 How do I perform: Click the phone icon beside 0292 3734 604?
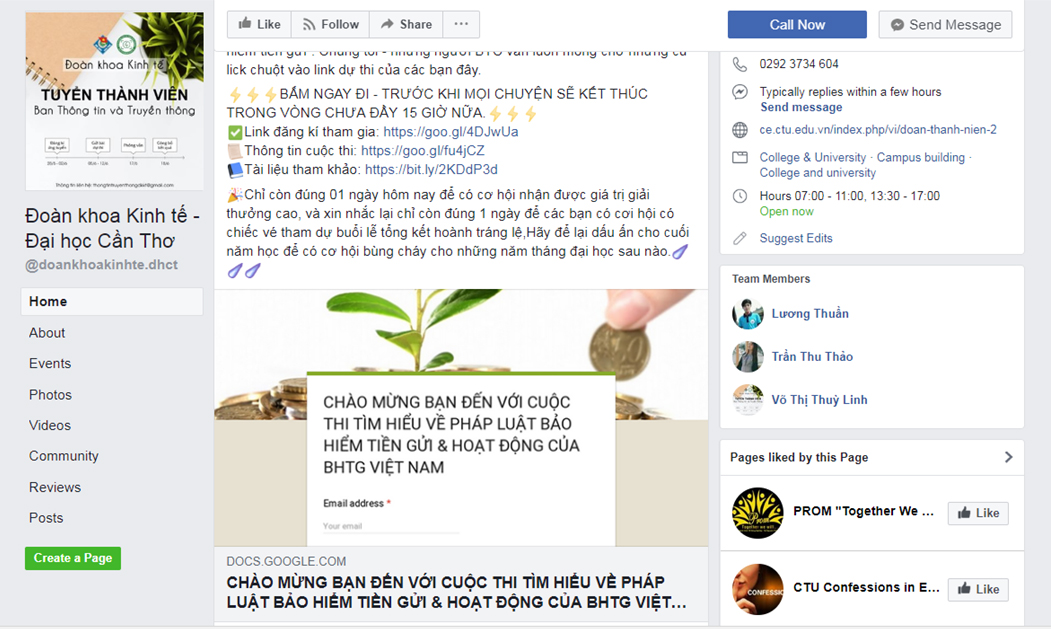(x=739, y=64)
